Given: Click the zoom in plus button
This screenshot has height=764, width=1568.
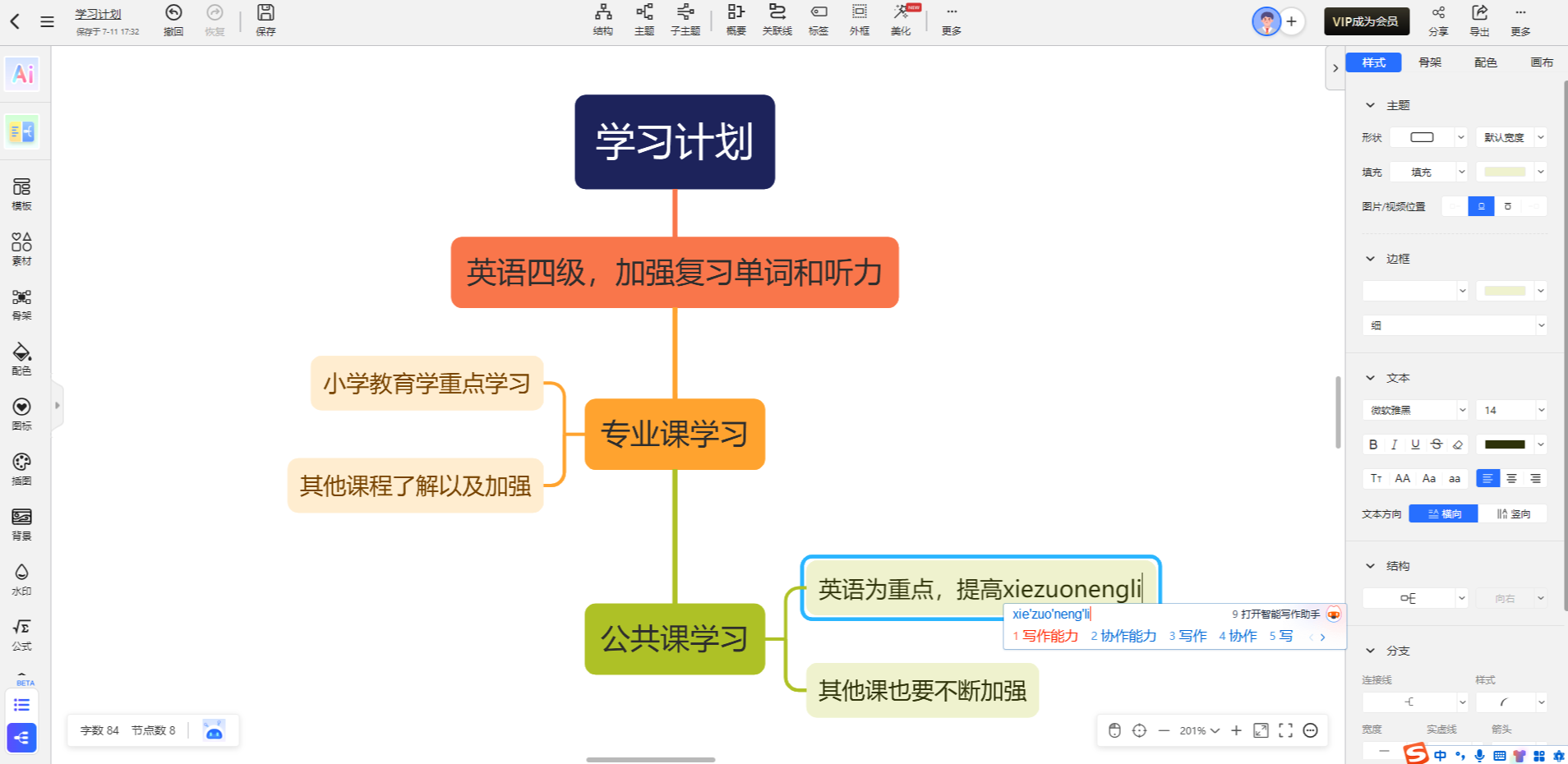Looking at the screenshot, I should pos(1236,730).
